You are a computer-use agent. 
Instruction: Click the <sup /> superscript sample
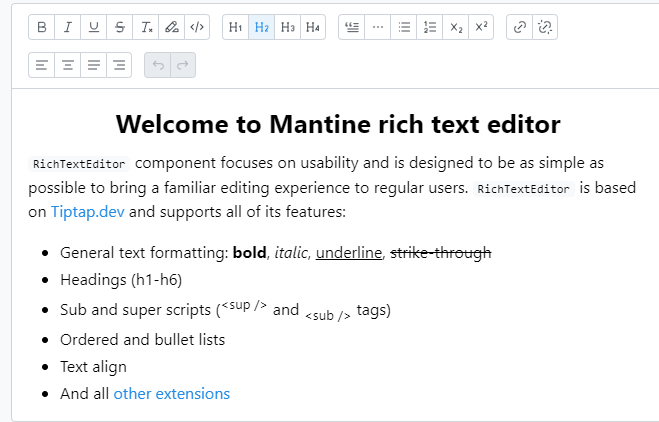(x=244, y=305)
